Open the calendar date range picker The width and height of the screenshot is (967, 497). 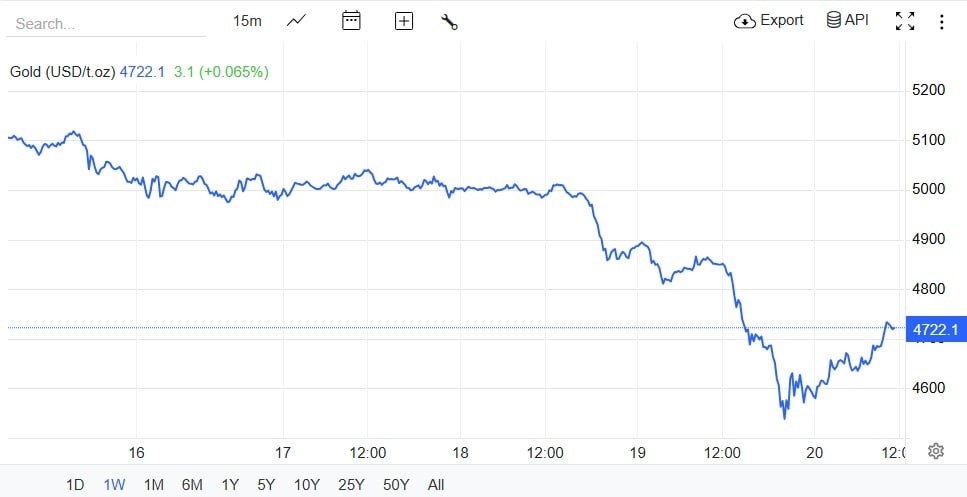tap(351, 20)
